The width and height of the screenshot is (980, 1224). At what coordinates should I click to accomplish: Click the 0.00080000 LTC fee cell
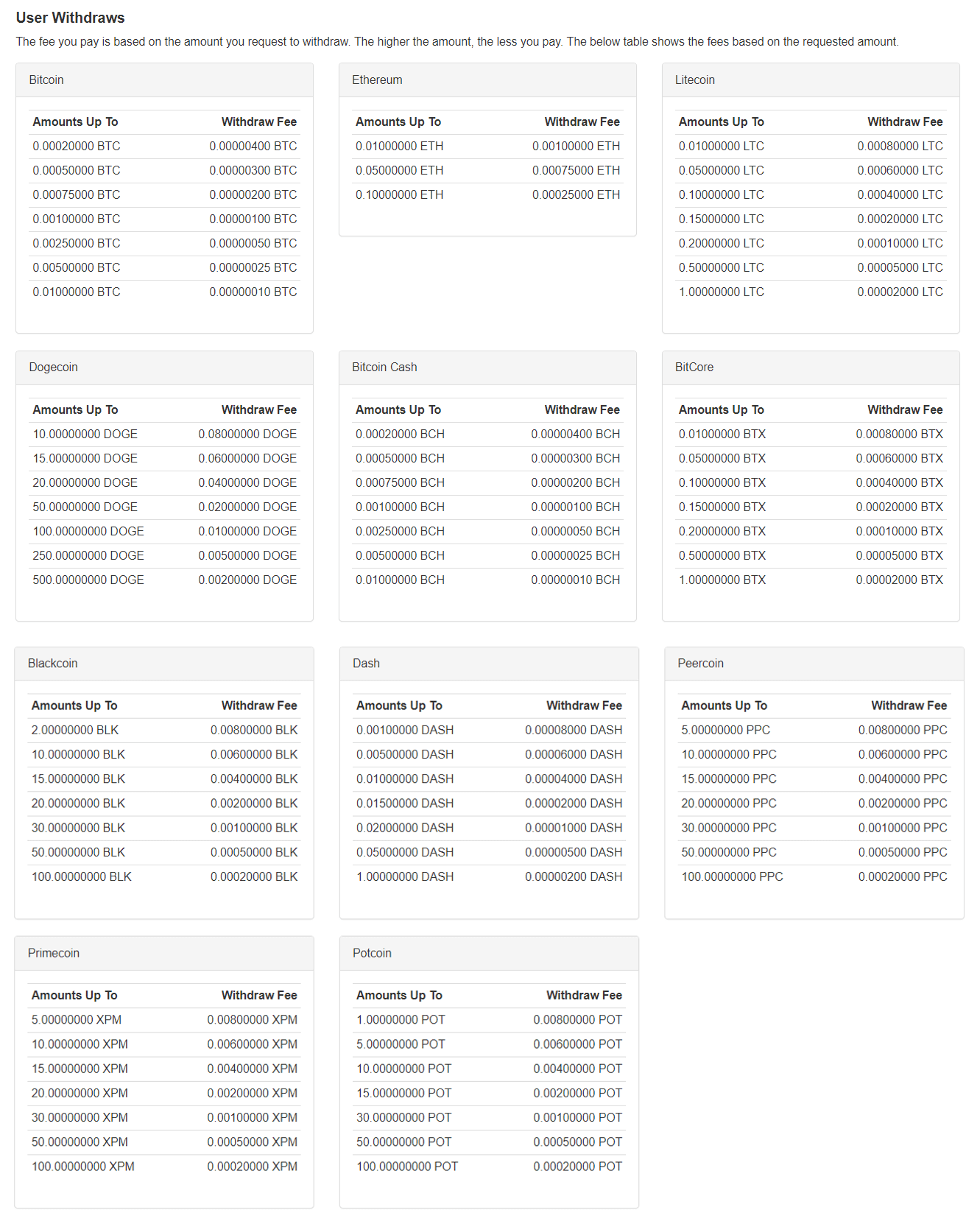click(900, 147)
